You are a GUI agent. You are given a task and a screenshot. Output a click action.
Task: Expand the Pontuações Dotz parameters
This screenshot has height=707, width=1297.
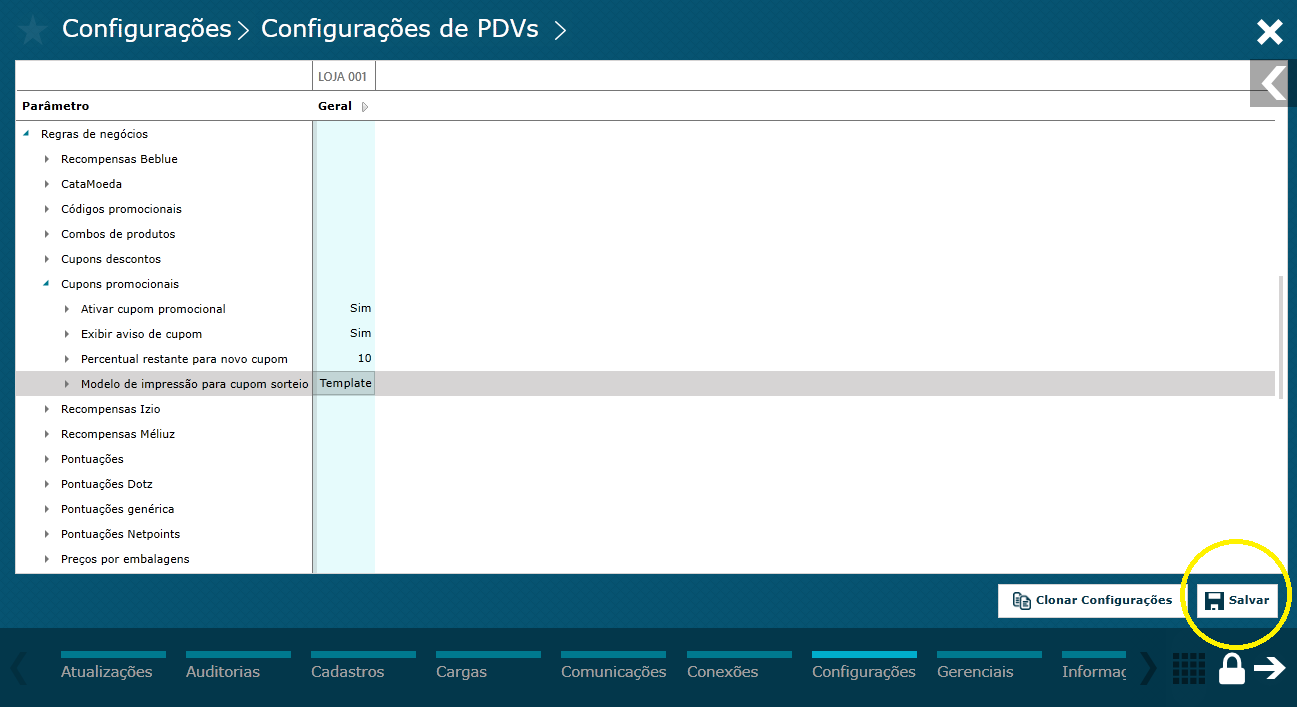click(x=46, y=483)
